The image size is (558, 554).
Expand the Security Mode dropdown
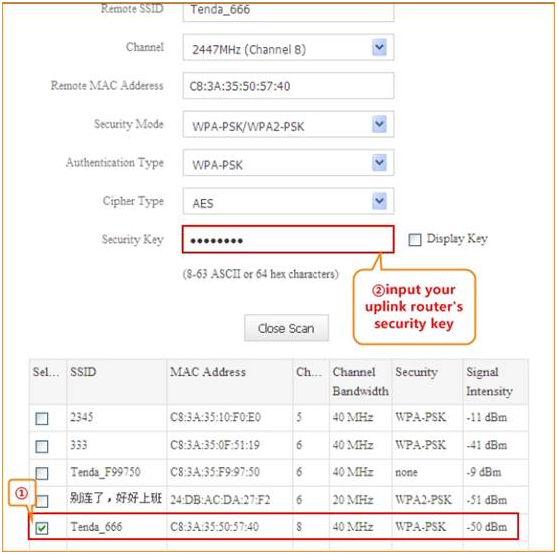[x=379, y=124]
